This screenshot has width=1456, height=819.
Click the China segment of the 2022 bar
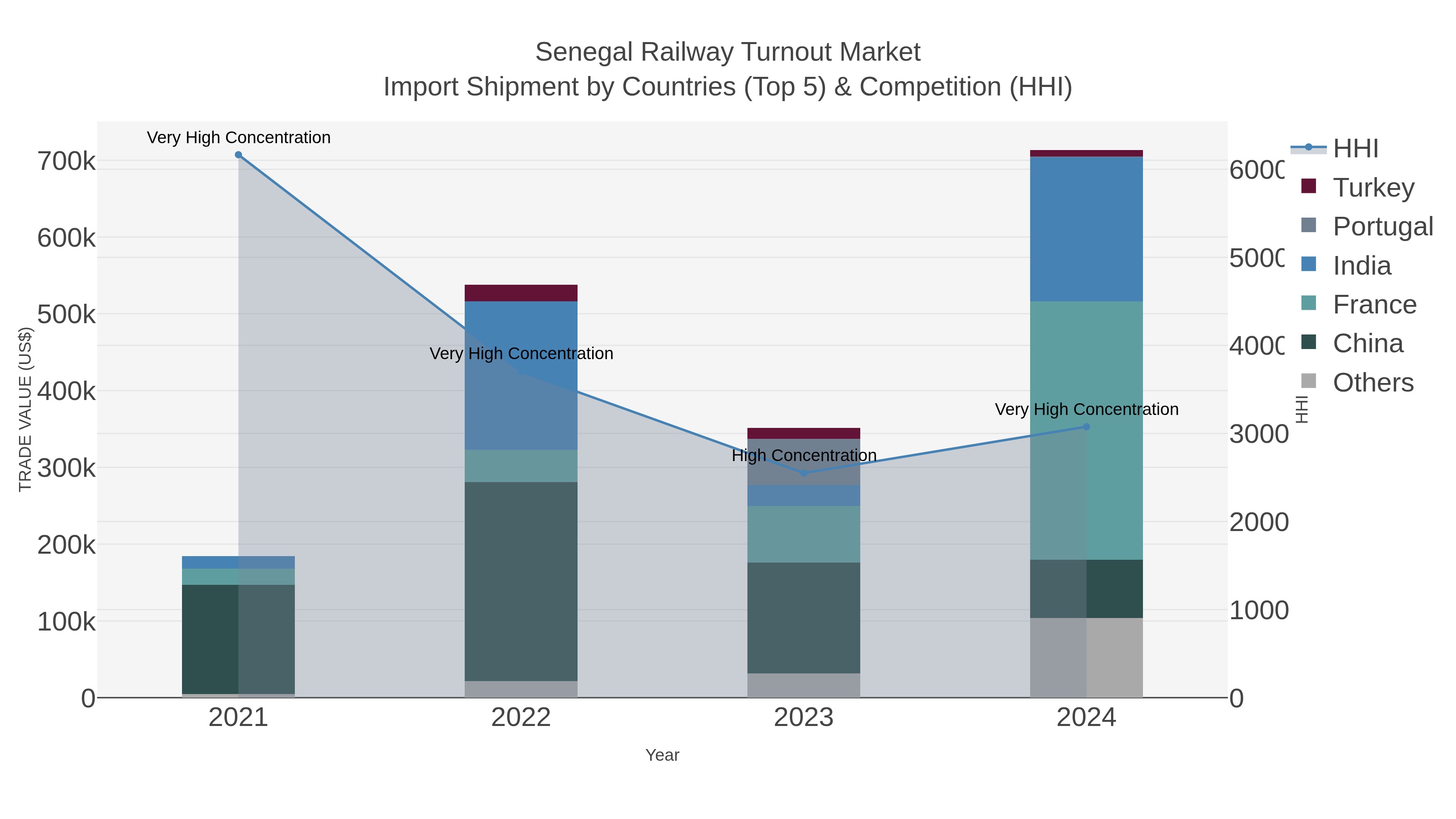tap(521, 582)
